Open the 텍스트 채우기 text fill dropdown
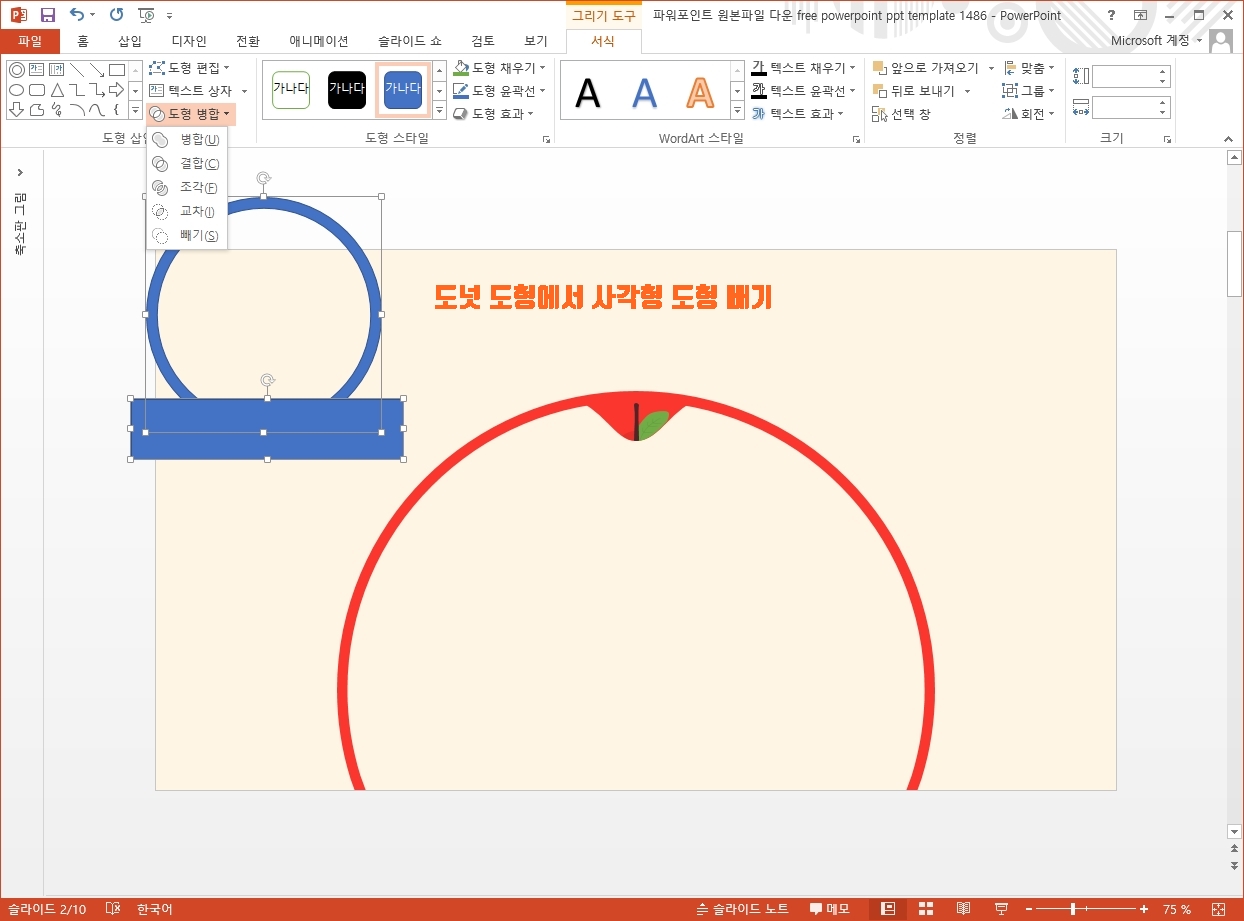1244x921 pixels. (x=804, y=68)
